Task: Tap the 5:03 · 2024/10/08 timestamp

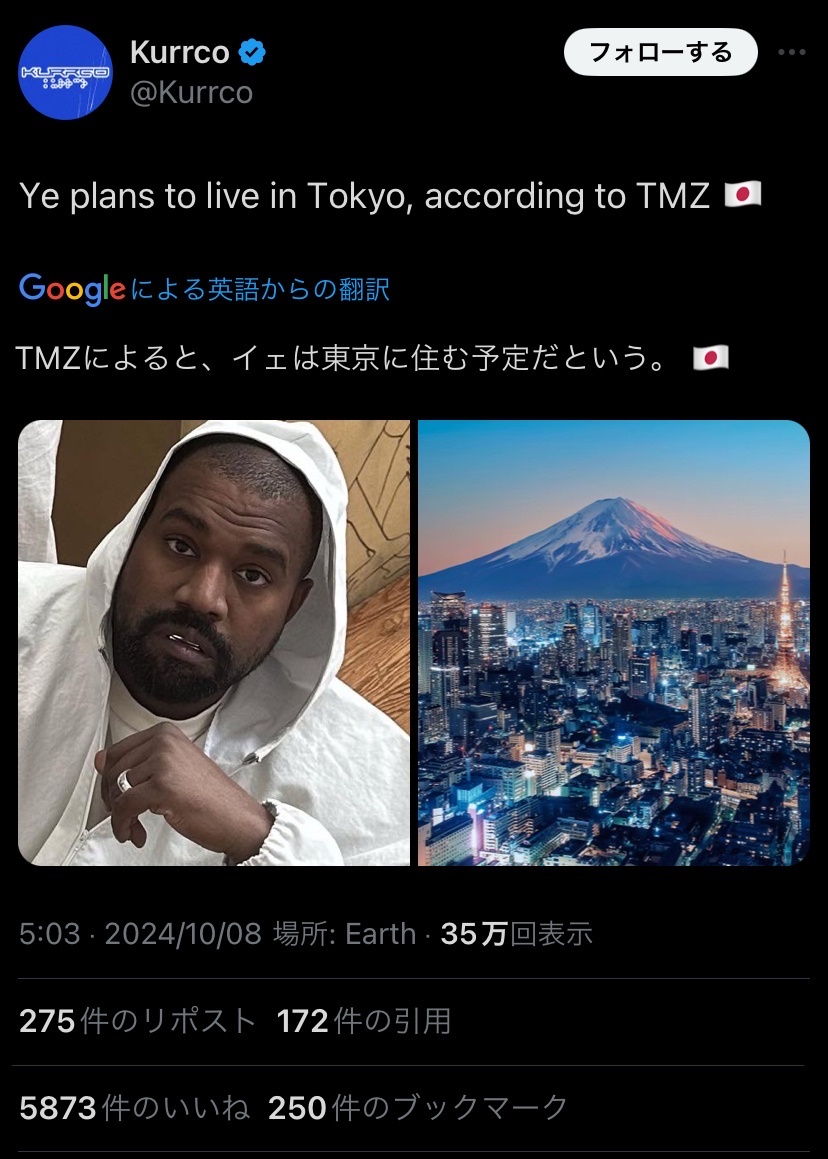Action: click(x=140, y=934)
